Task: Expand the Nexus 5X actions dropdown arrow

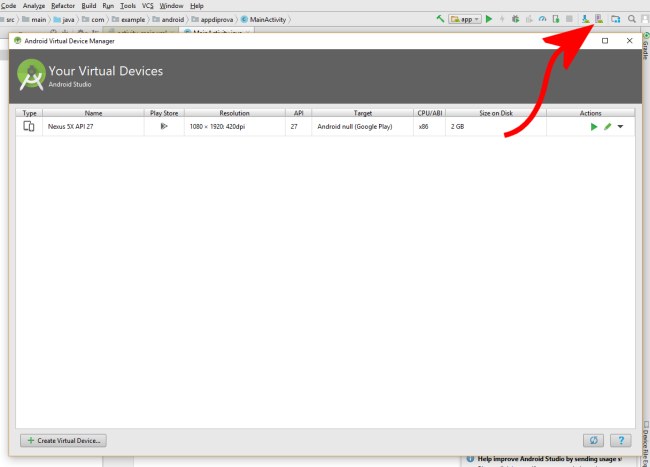Action: coord(621,127)
